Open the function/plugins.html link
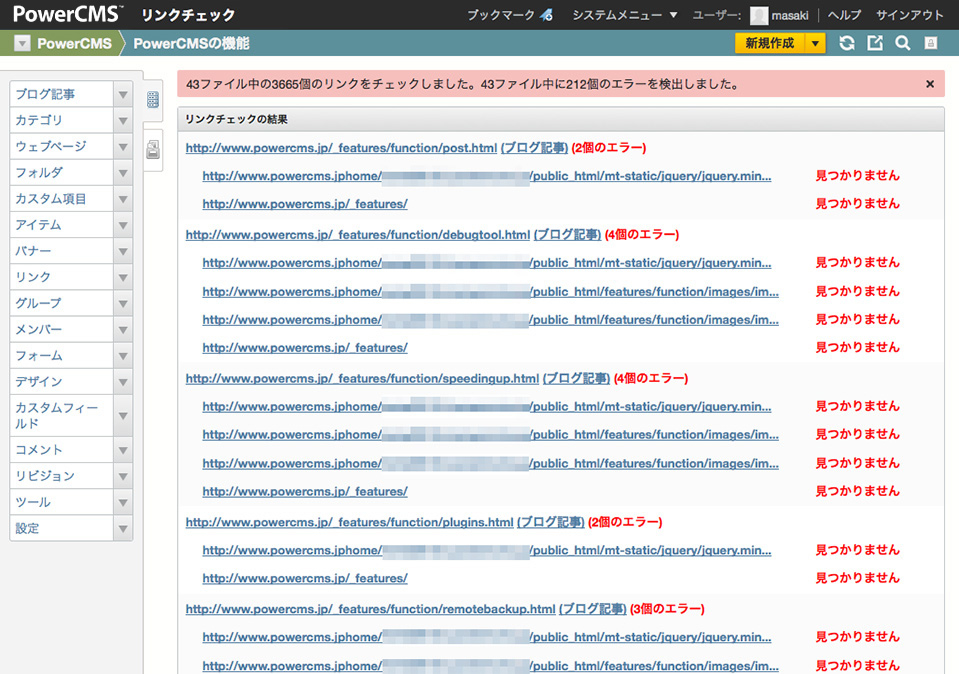The width and height of the screenshot is (959, 674). click(x=349, y=522)
